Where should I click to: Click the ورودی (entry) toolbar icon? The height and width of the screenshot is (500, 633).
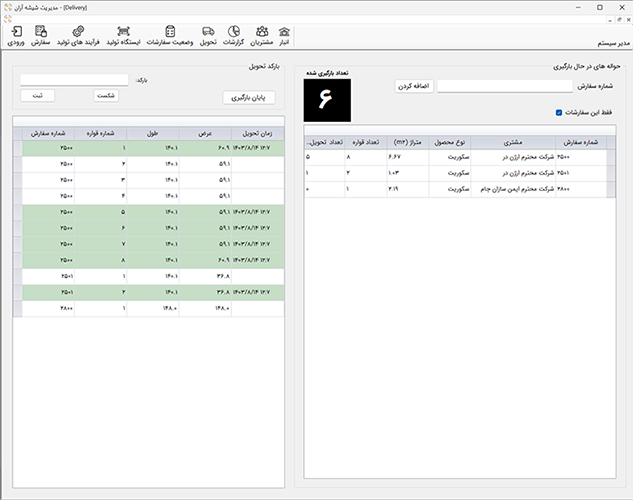(x=16, y=36)
